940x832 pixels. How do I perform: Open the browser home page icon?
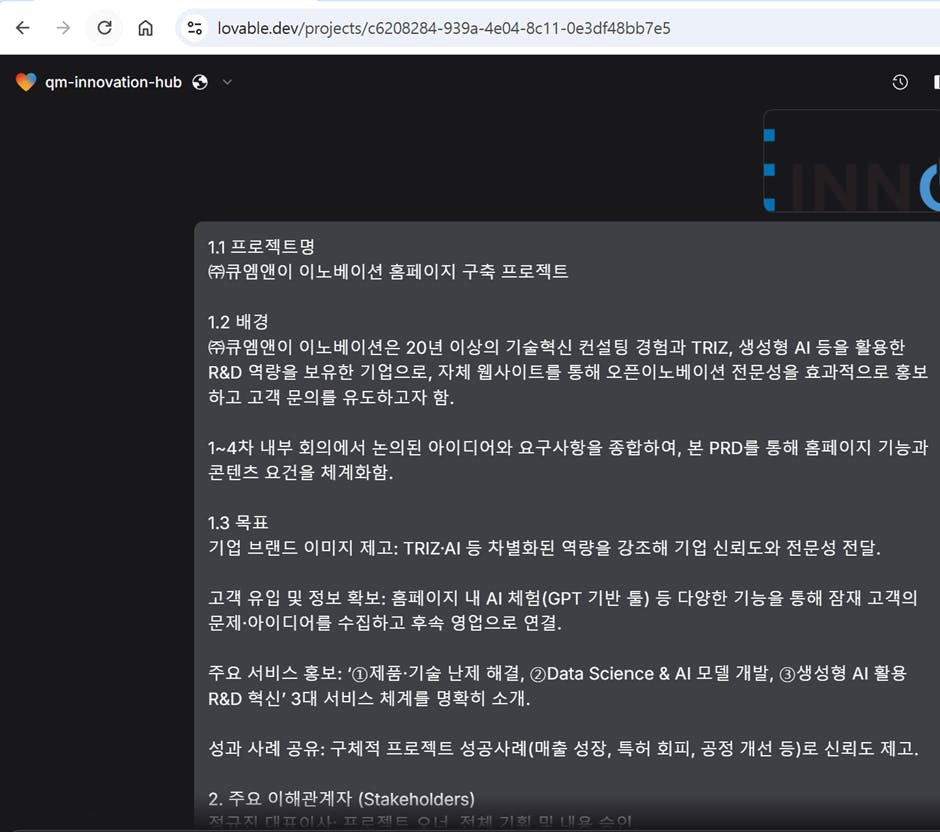point(146,28)
